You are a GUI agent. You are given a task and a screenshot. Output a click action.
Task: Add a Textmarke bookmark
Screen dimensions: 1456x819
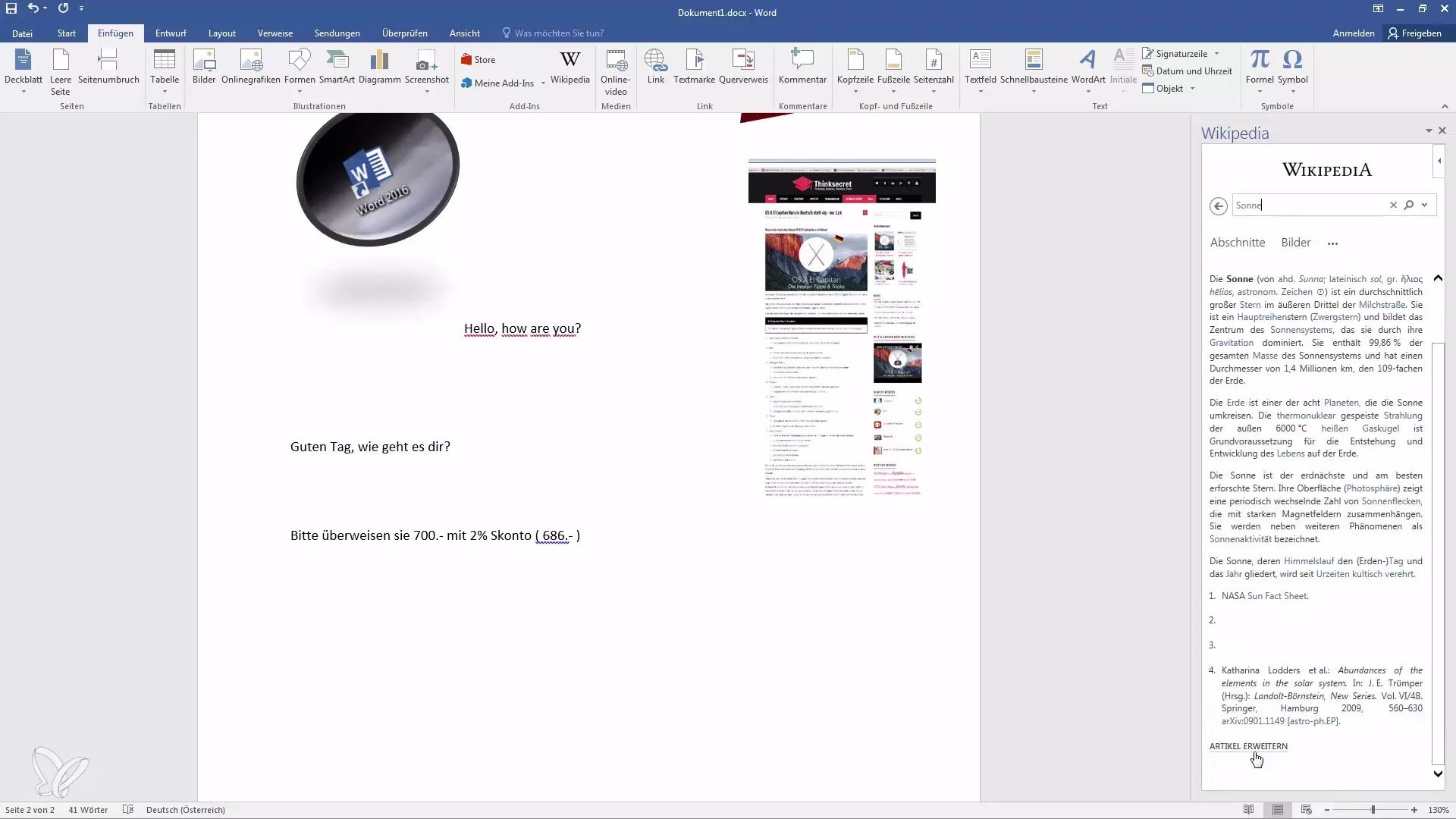tap(695, 67)
